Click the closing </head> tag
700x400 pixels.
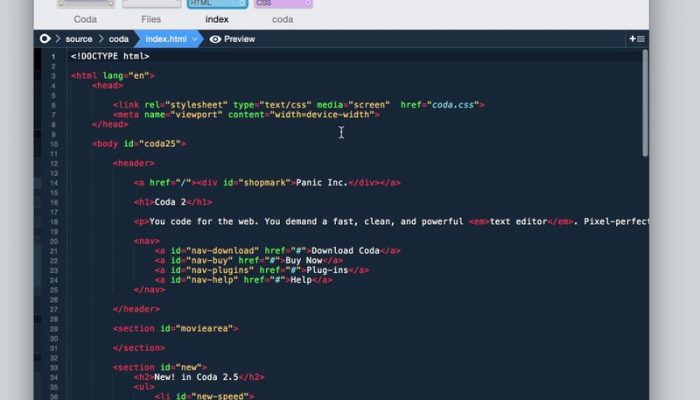tap(110, 125)
